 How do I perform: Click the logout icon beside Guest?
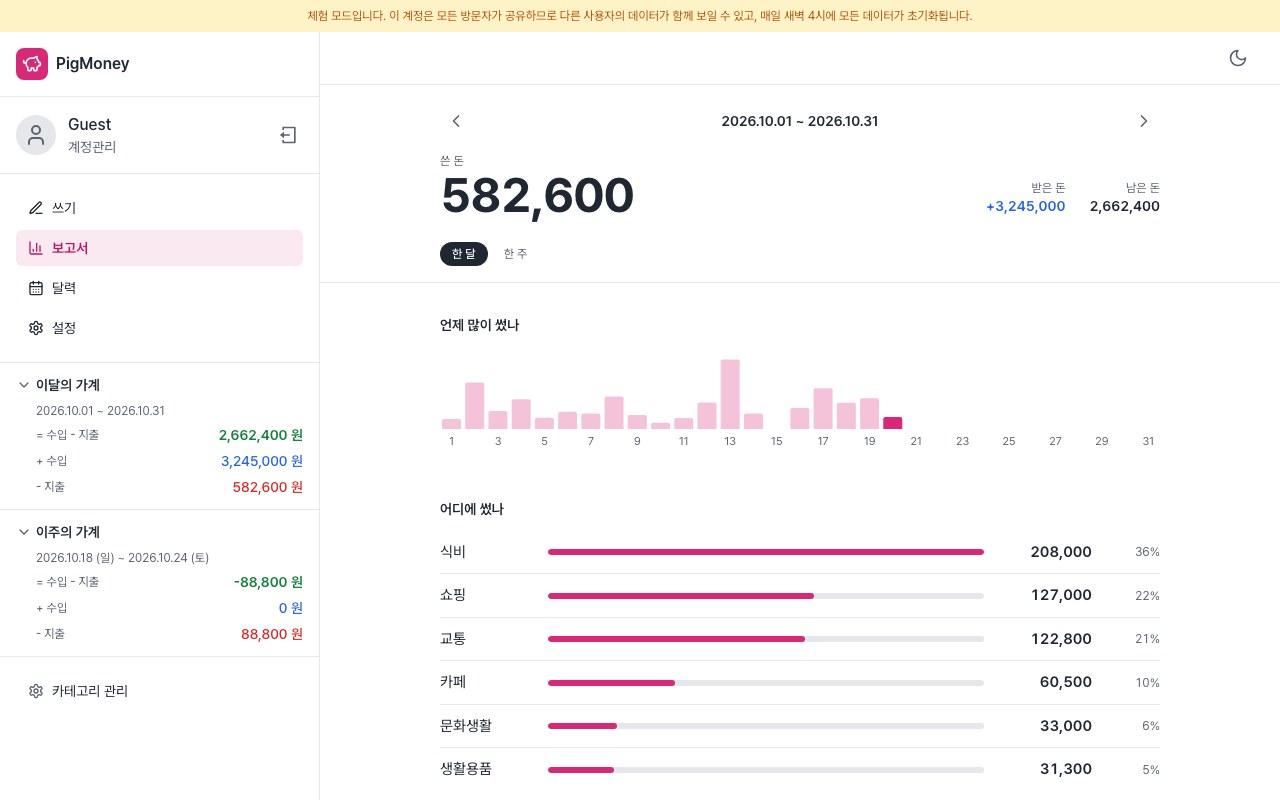pyautogui.click(x=288, y=135)
